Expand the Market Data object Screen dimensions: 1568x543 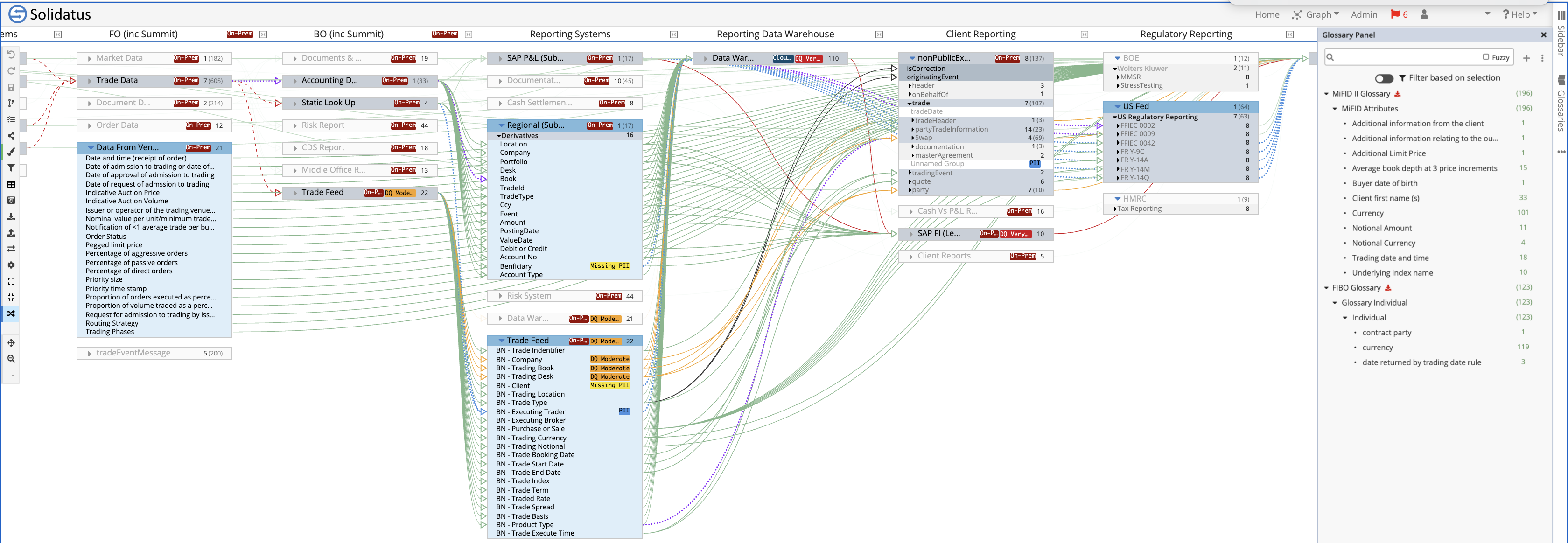coord(90,58)
